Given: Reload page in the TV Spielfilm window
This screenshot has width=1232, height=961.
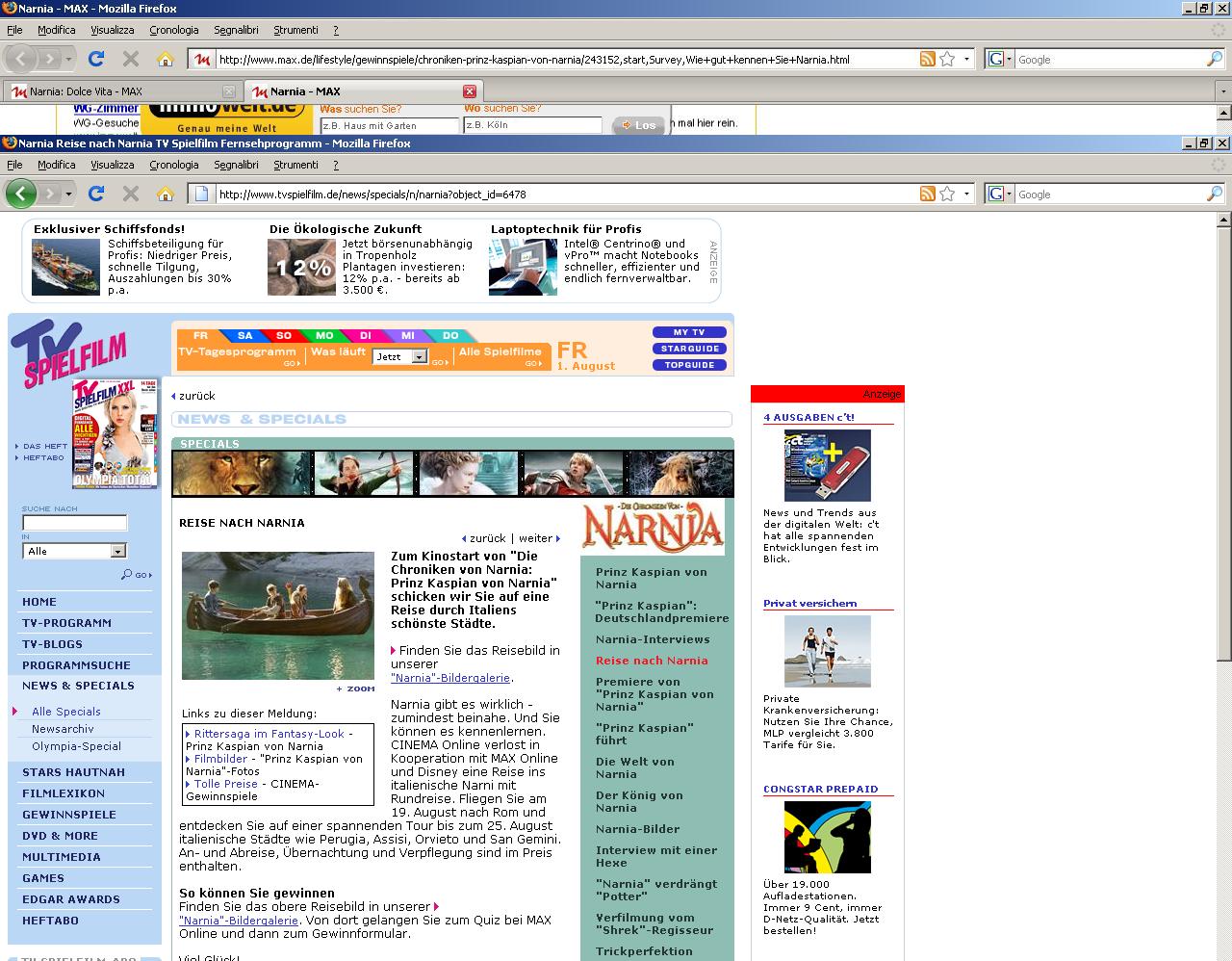Looking at the screenshot, I should (96, 194).
